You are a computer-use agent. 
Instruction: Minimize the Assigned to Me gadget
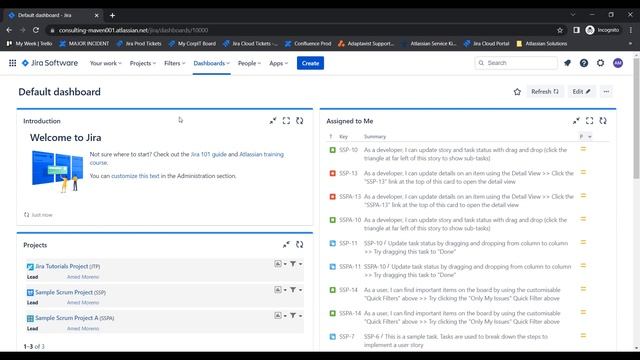(576, 121)
